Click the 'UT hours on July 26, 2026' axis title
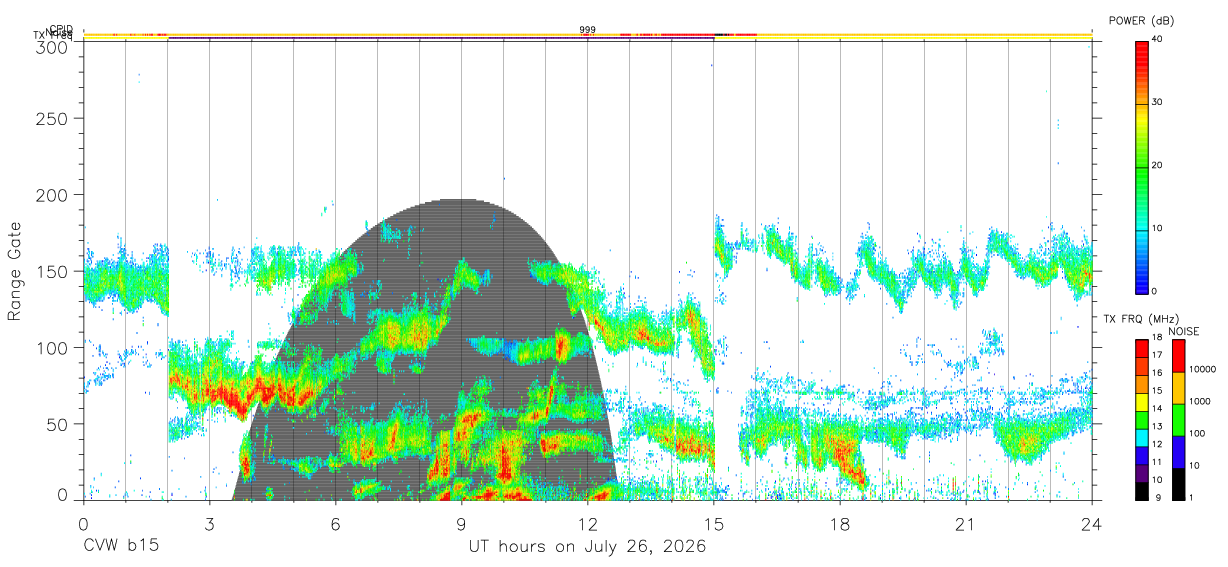1228x567 pixels. (x=587, y=547)
